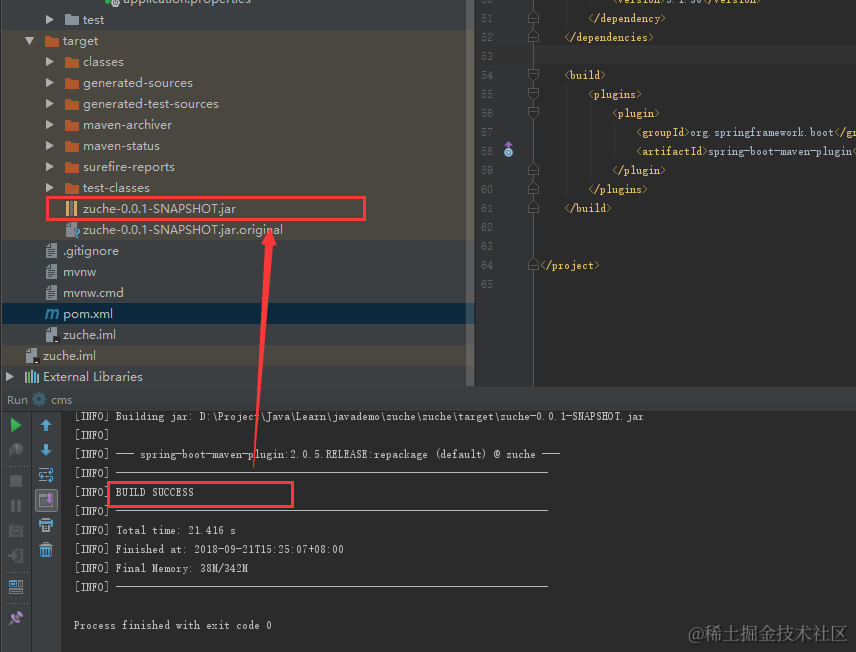
Task: Collapse the target folder in project tree
Action: point(31,41)
